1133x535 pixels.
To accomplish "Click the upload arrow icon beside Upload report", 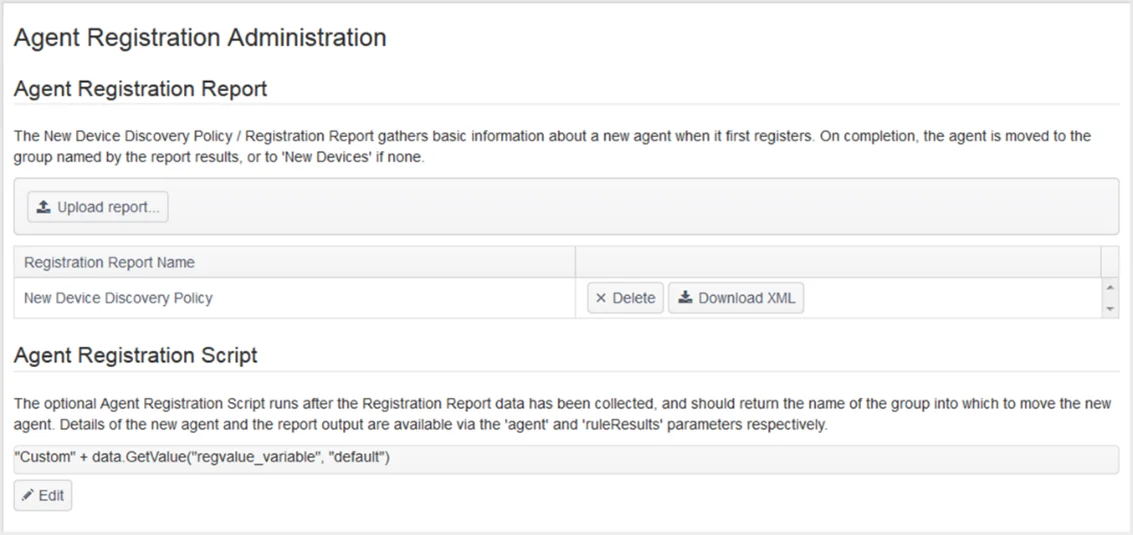I will pyautogui.click(x=43, y=207).
